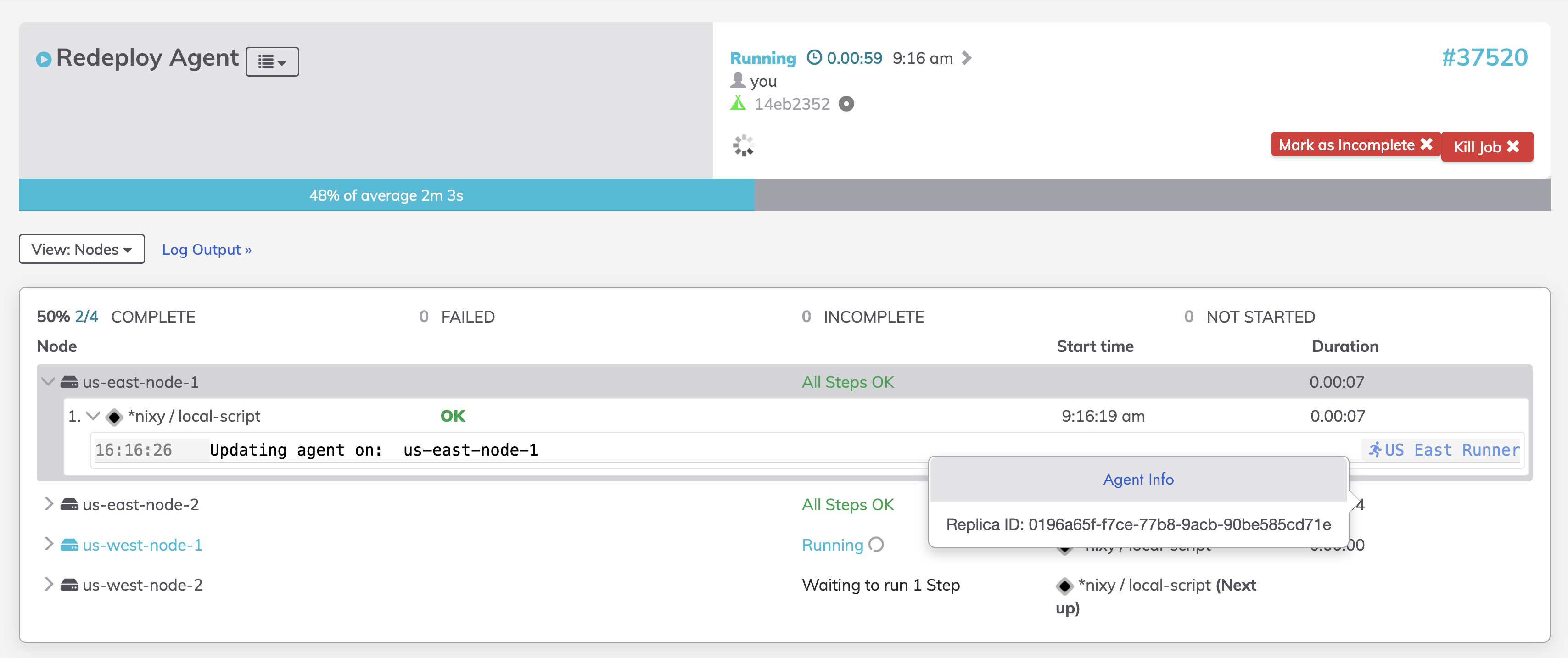Screen dimensions: 1568x658
Task: Click the right chevron after 9:16 am
Action: (x=966, y=58)
